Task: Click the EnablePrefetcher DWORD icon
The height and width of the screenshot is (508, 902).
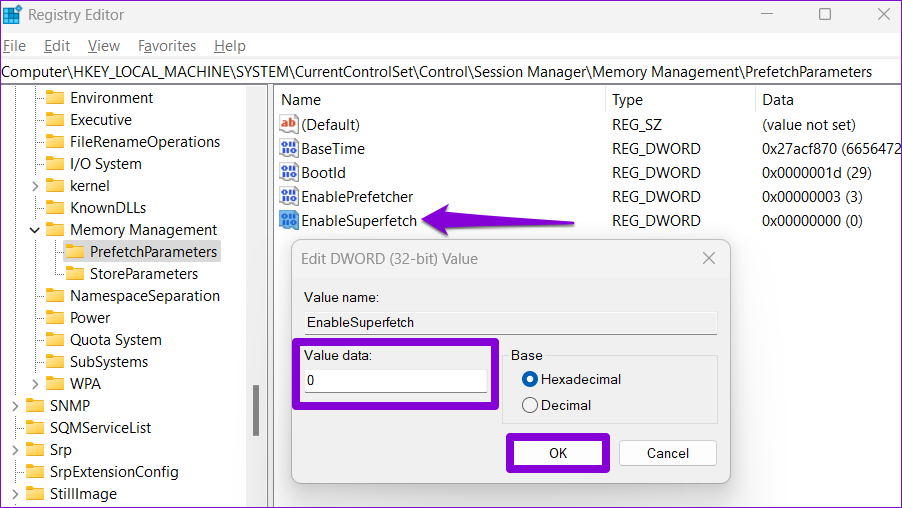Action: pos(289,196)
